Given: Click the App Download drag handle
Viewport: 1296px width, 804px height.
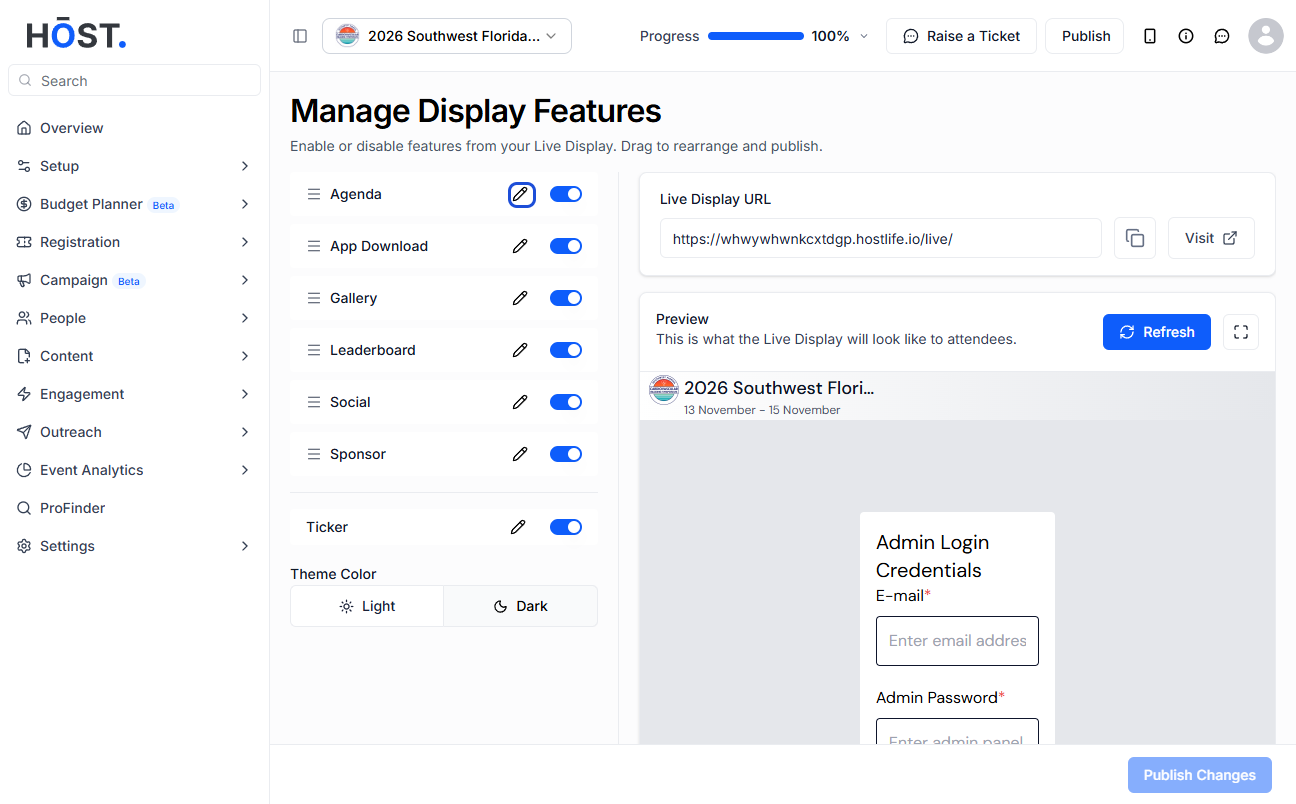Looking at the screenshot, I should pos(314,246).
